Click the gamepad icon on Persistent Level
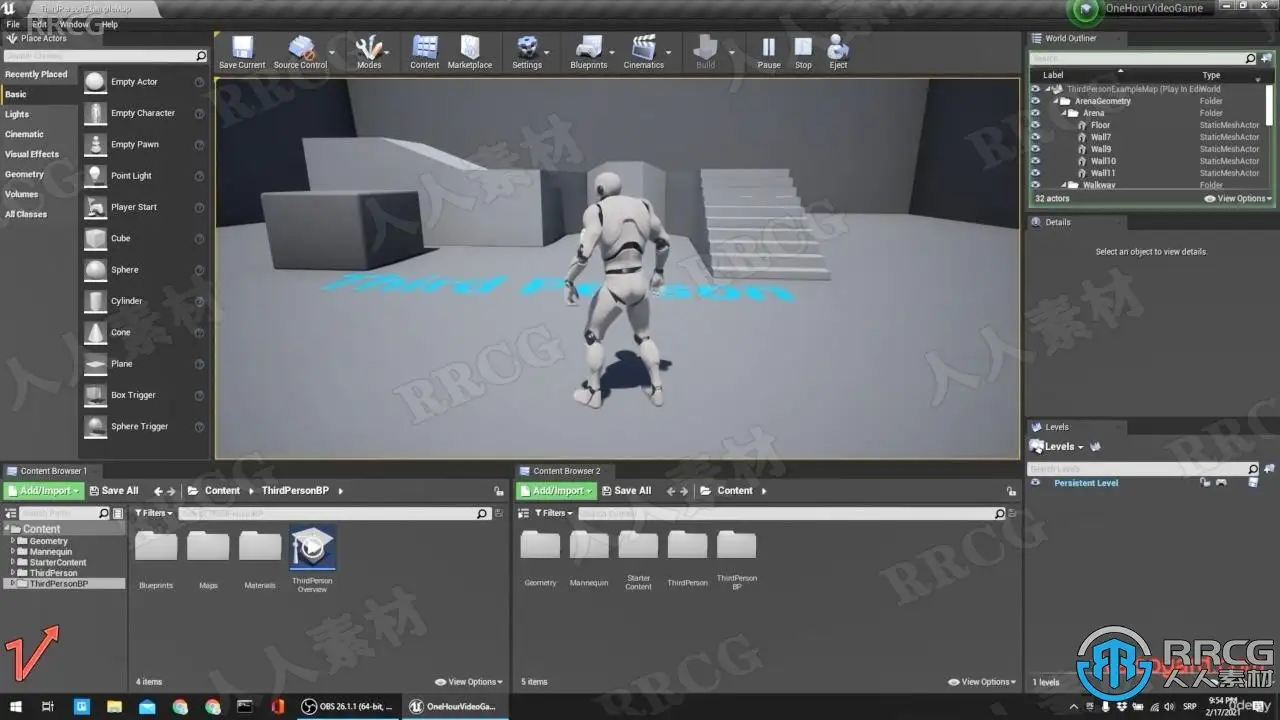The height and width of the screenshot is (720, 1280). tap(1221, 482)
